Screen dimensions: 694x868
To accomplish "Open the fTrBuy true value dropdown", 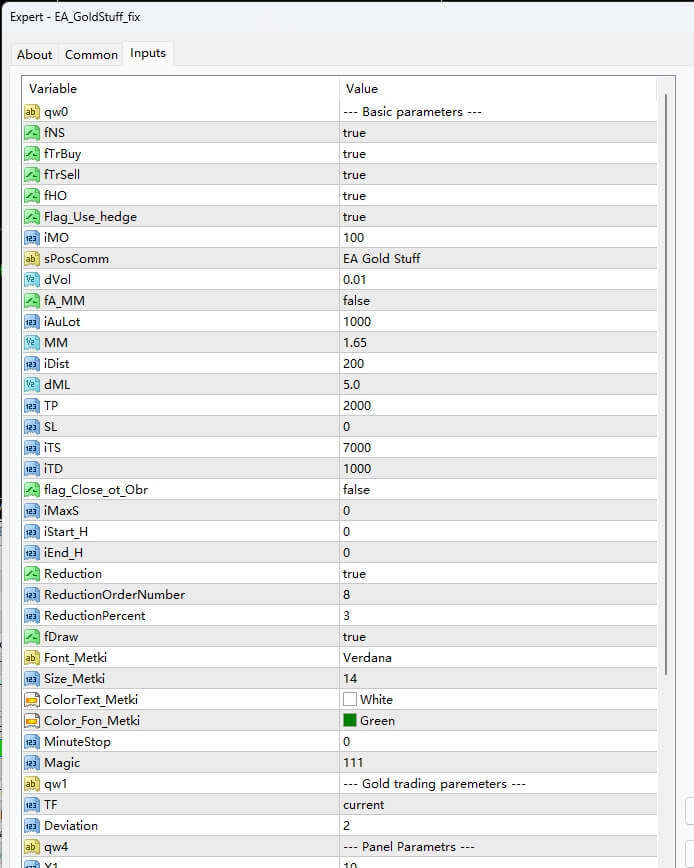I will tap(498, 154).
